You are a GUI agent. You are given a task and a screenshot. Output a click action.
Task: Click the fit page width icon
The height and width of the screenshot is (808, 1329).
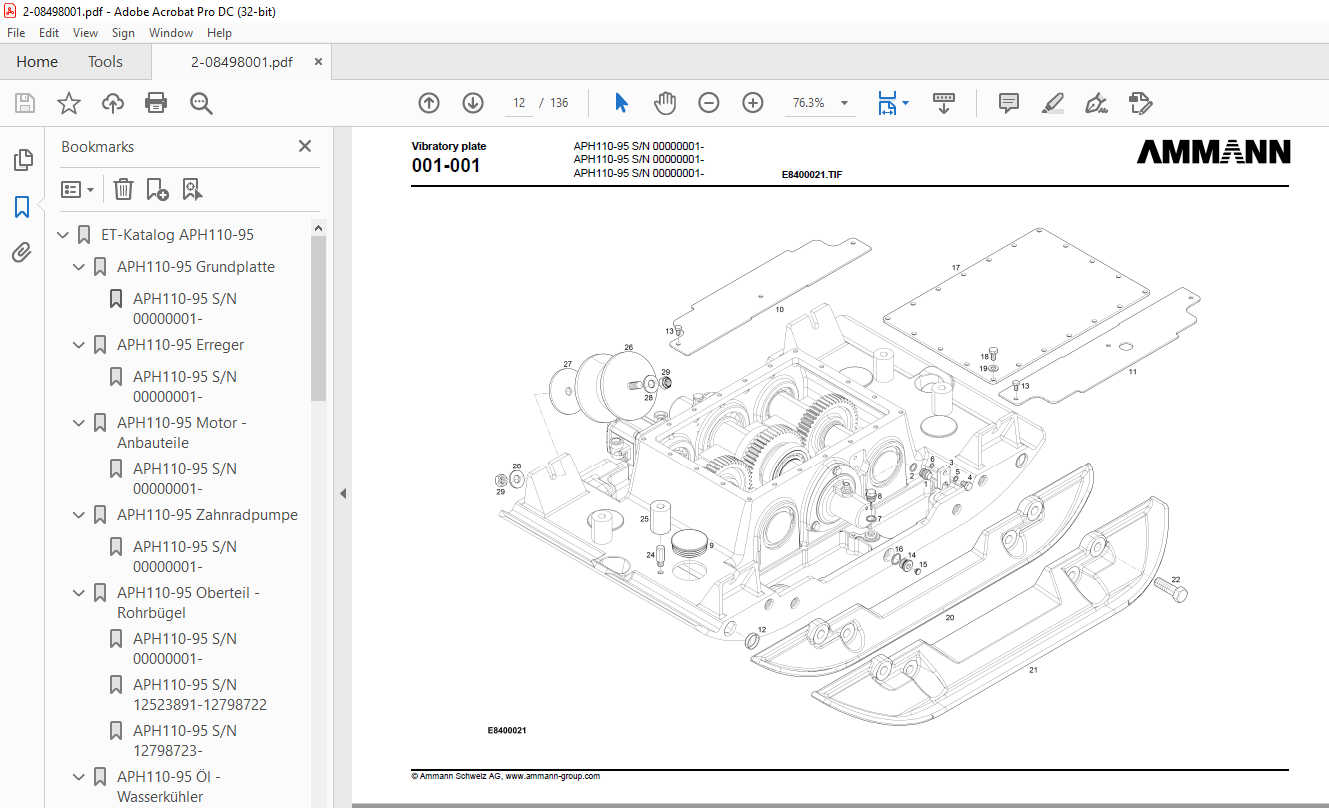[887, 103]
